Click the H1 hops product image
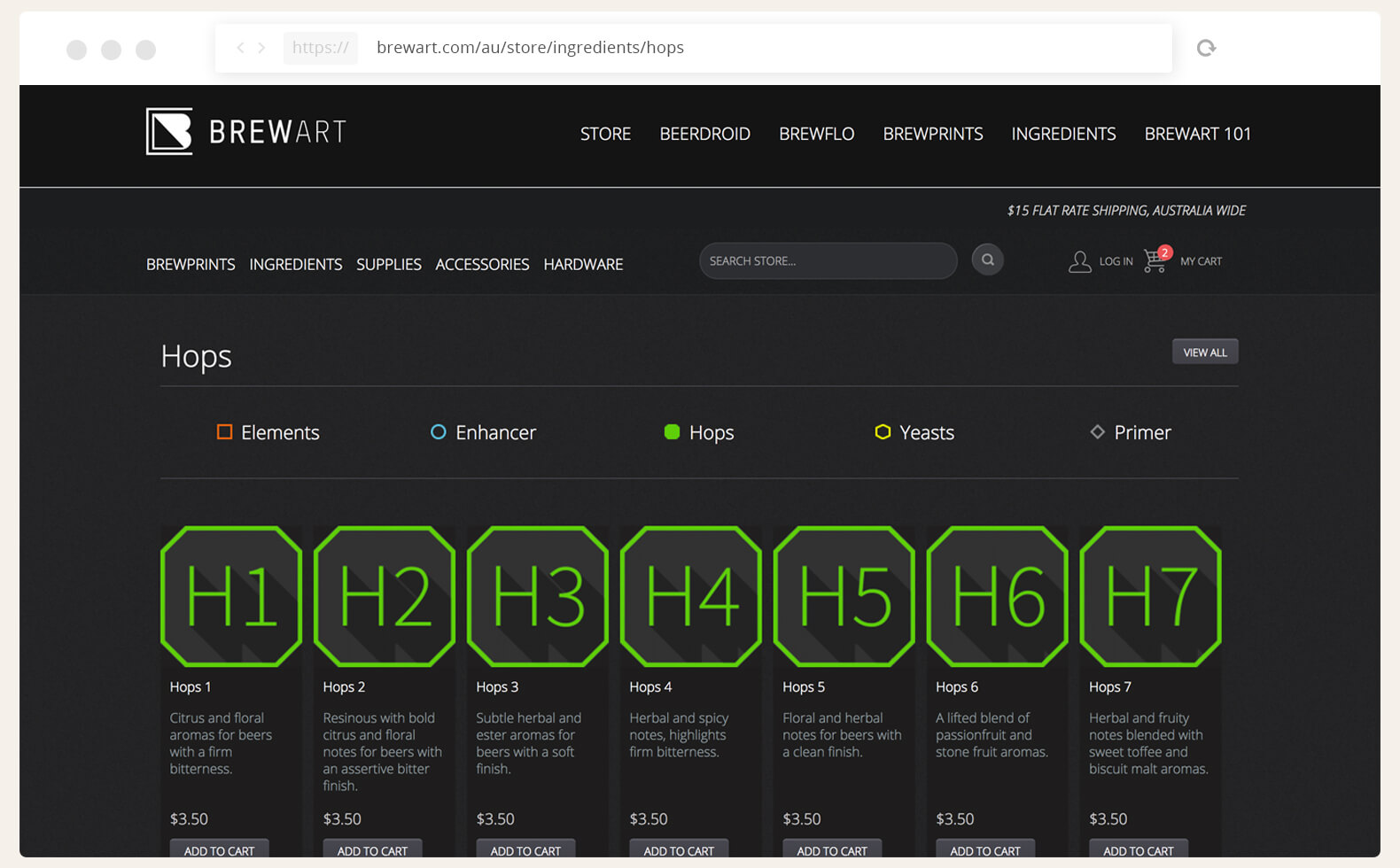This screenshot has width=1400, height=868. [231, 596]
